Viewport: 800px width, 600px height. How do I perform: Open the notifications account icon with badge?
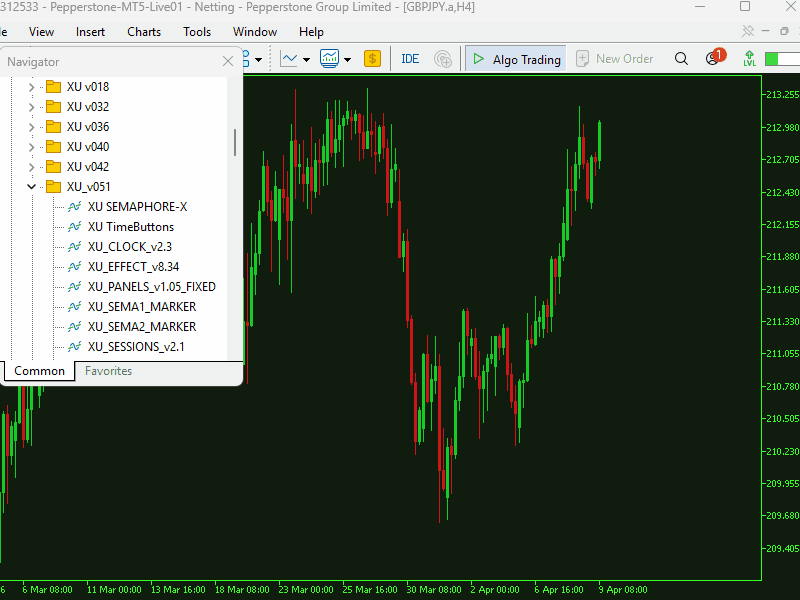[x=715, y=57]
